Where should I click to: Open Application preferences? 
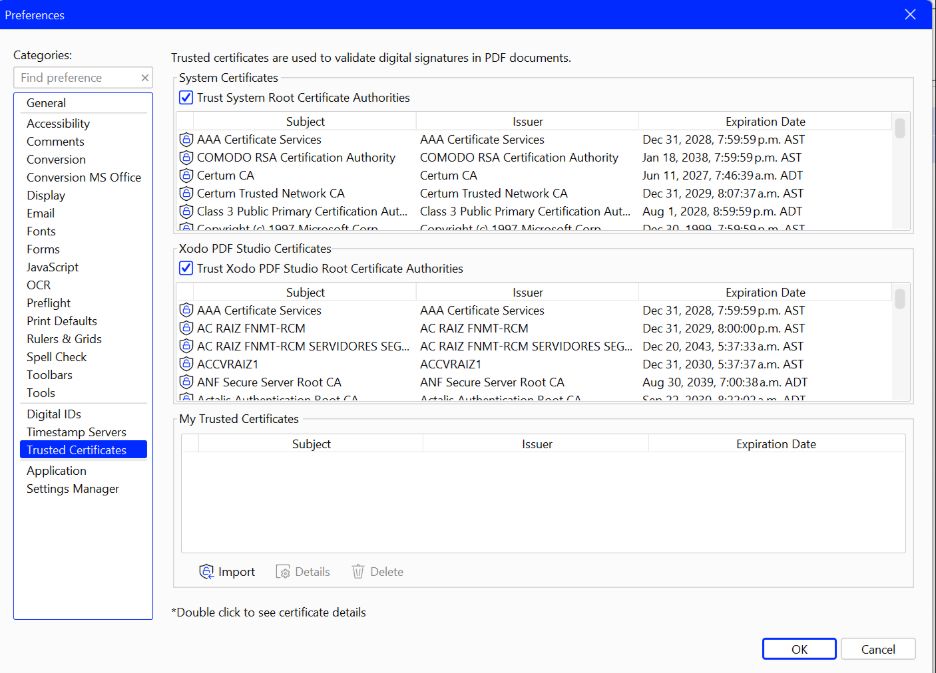coord(83,471)
